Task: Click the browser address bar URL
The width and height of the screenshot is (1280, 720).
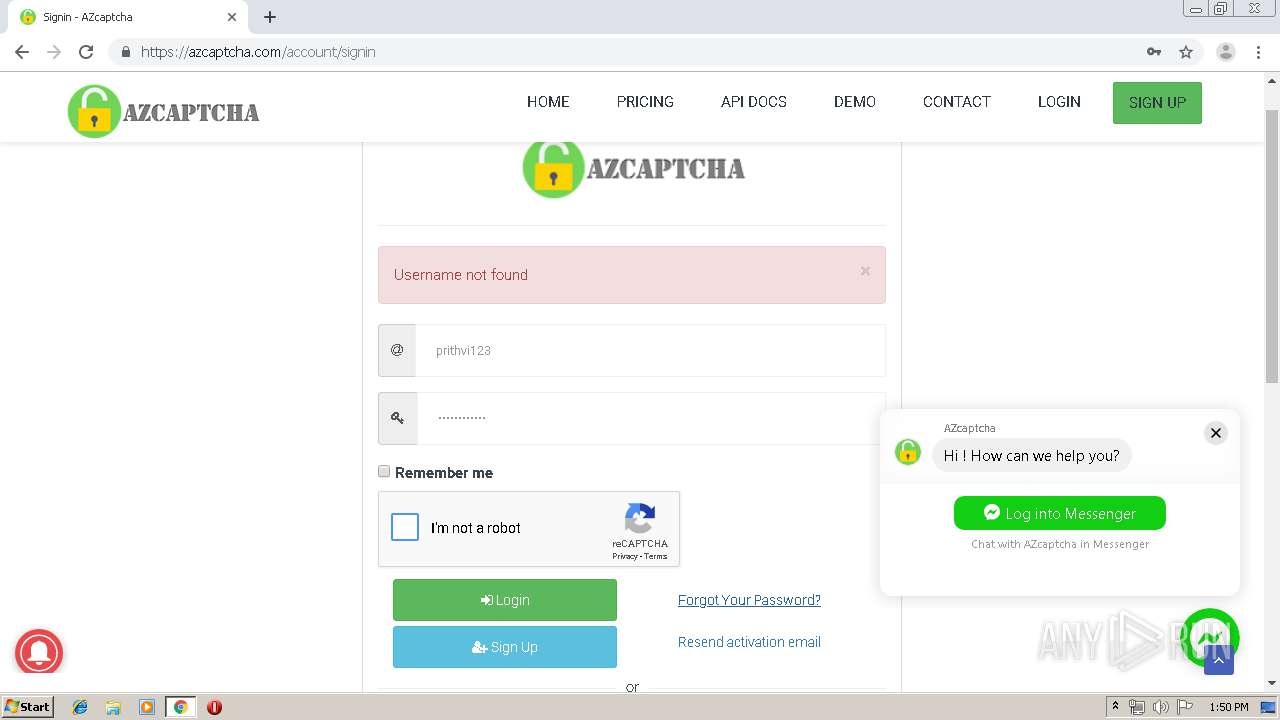Action: coord(258,52)
